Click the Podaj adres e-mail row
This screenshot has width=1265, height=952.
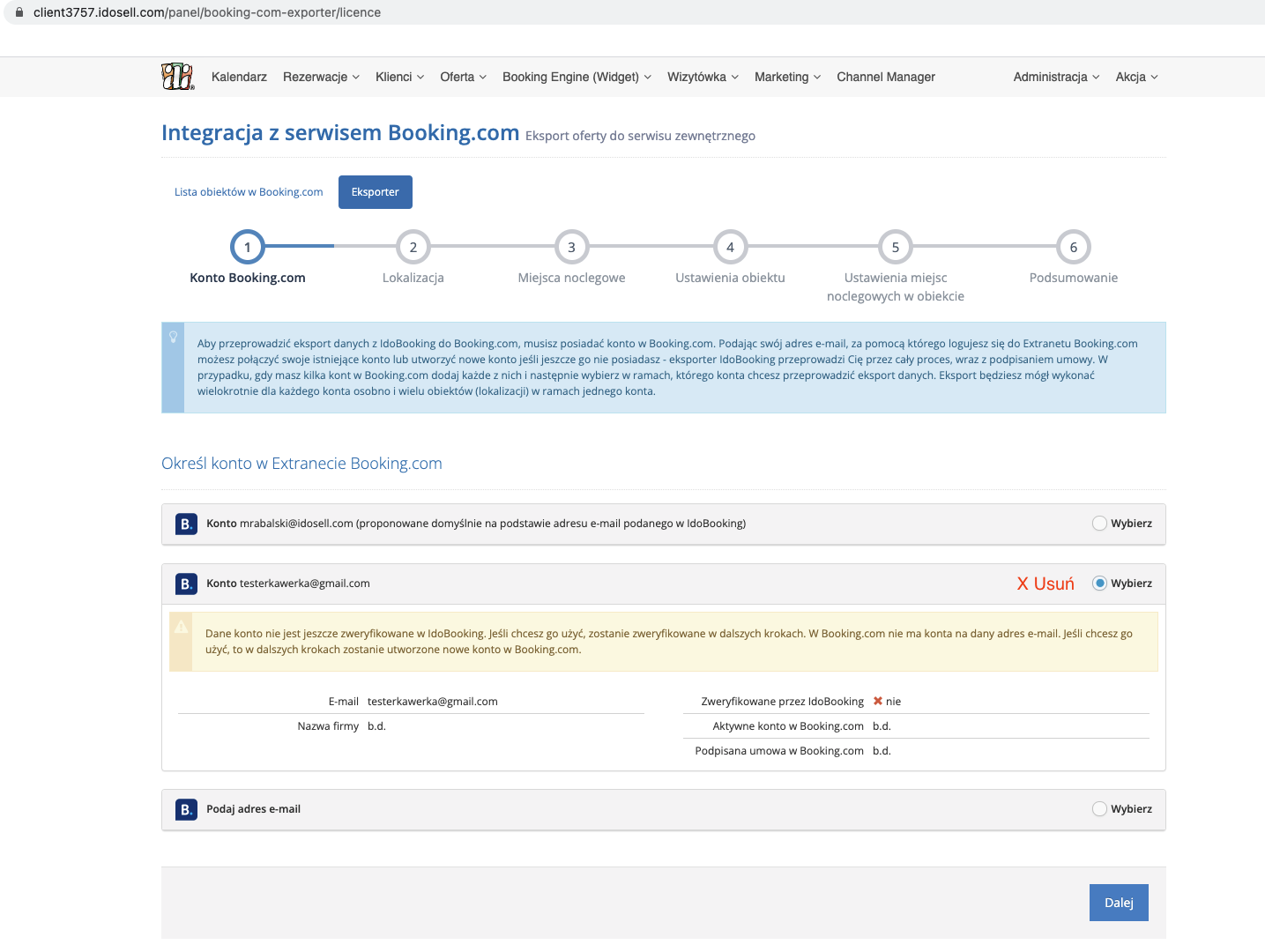coord(664,809)
